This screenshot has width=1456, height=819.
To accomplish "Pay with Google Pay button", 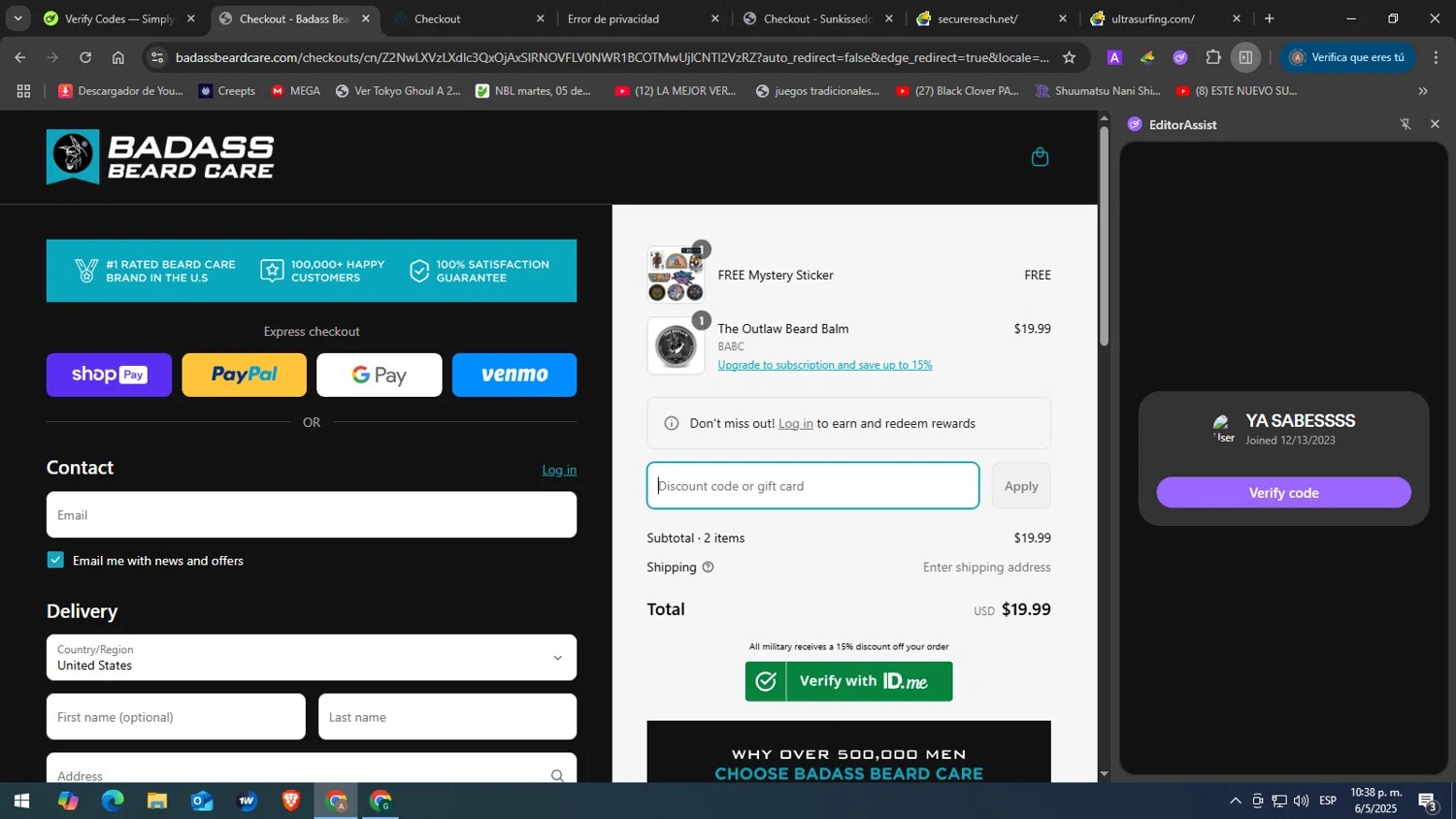I will (380, 375).
